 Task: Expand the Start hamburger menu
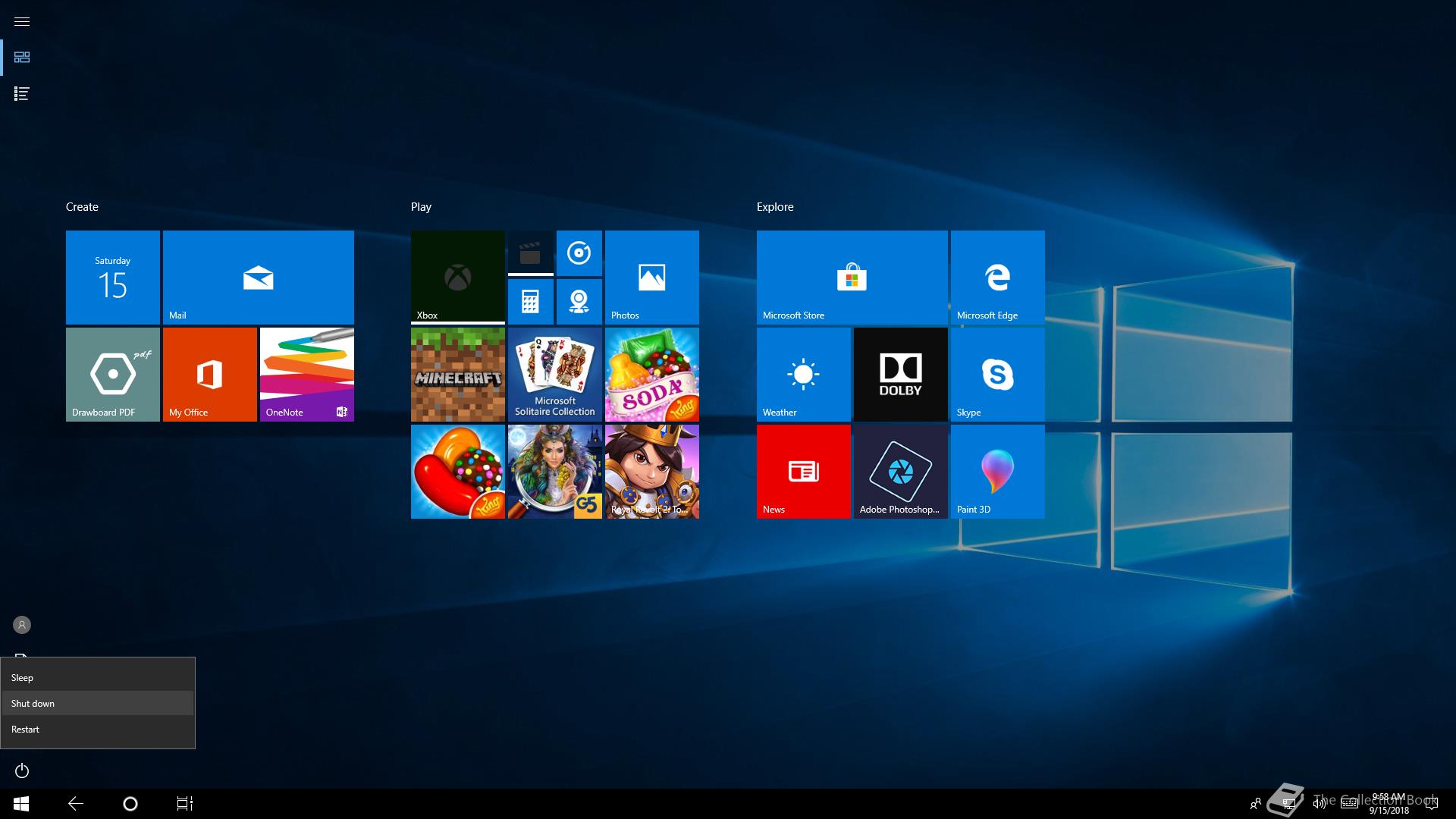pyautogui.click(x=22, y=21)
